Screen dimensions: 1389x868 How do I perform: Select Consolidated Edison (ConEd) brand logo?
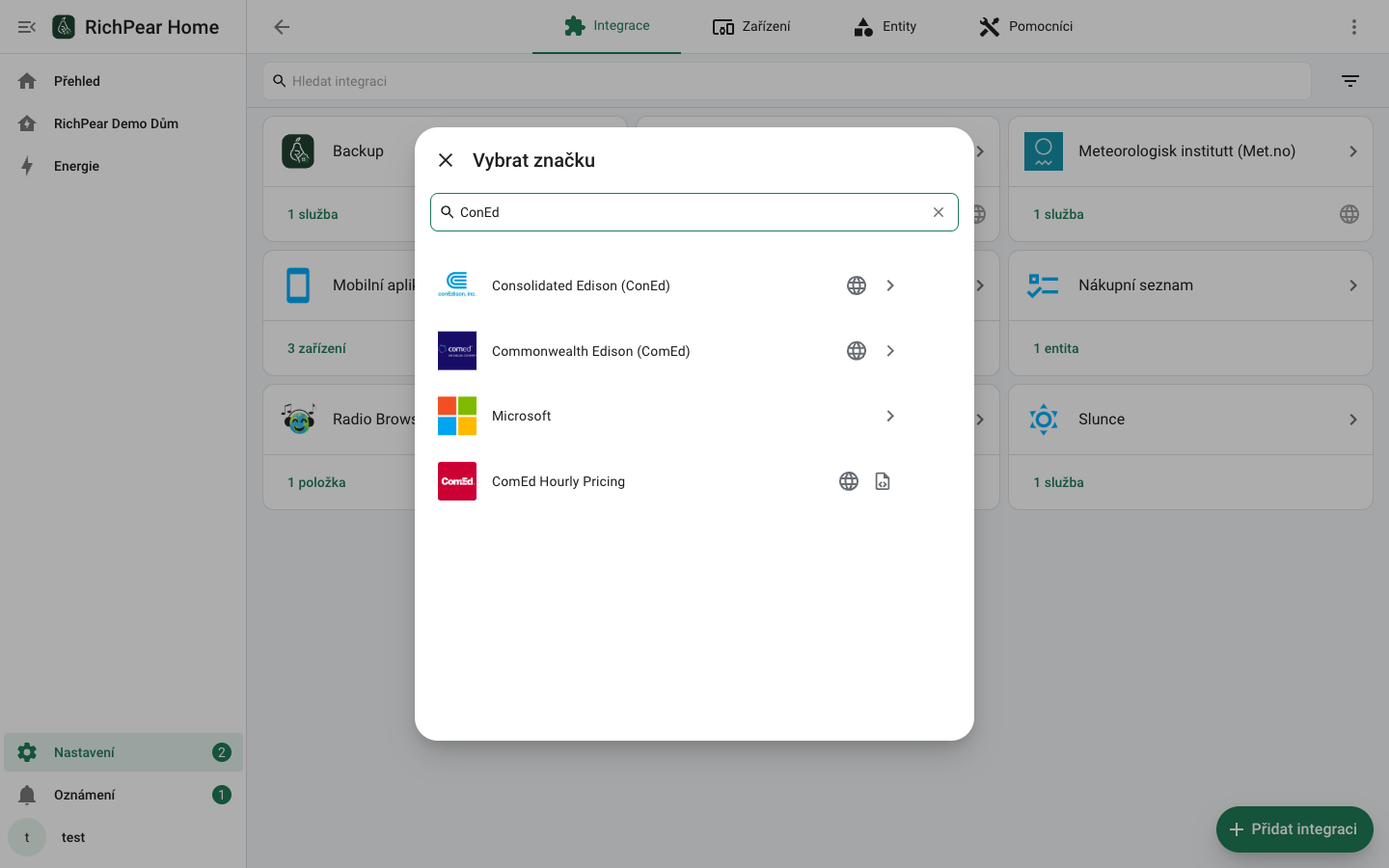click(457, 285)
